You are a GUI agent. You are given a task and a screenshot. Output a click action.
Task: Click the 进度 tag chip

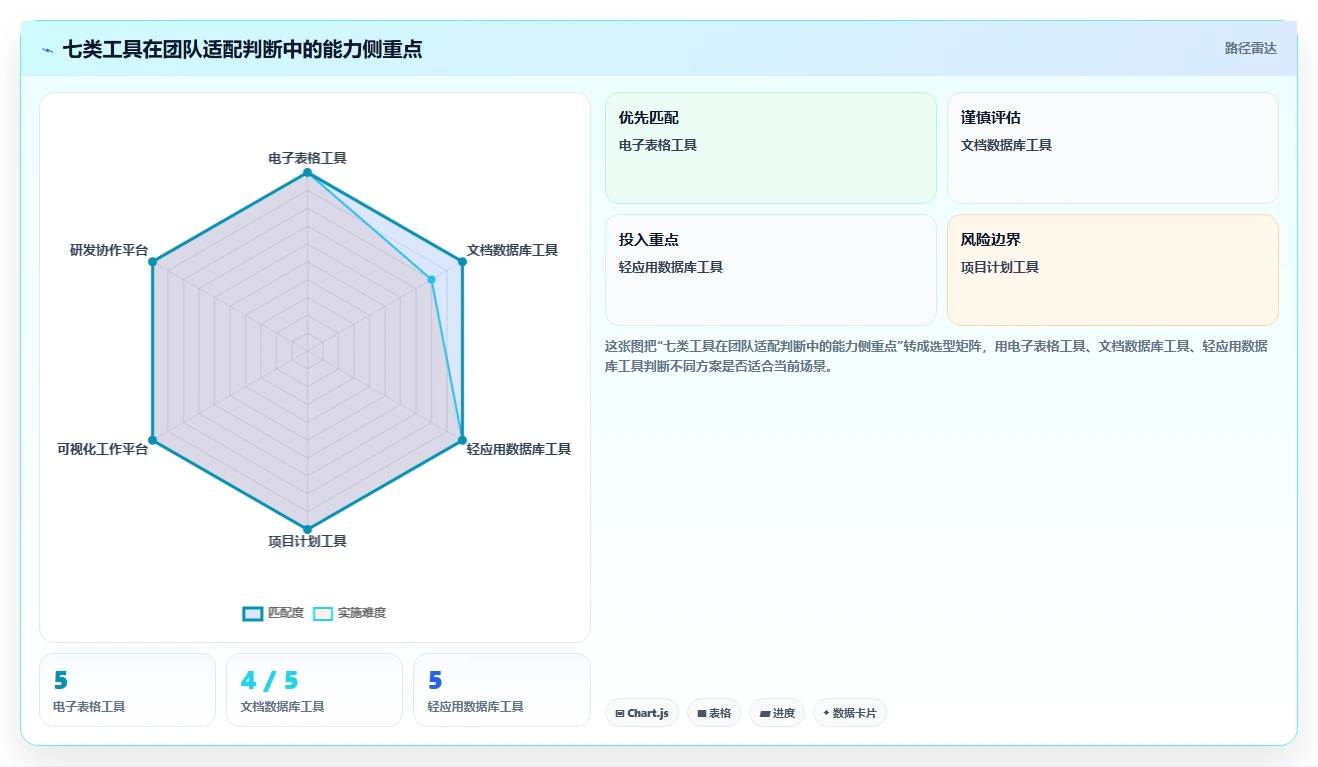(777, 713)
